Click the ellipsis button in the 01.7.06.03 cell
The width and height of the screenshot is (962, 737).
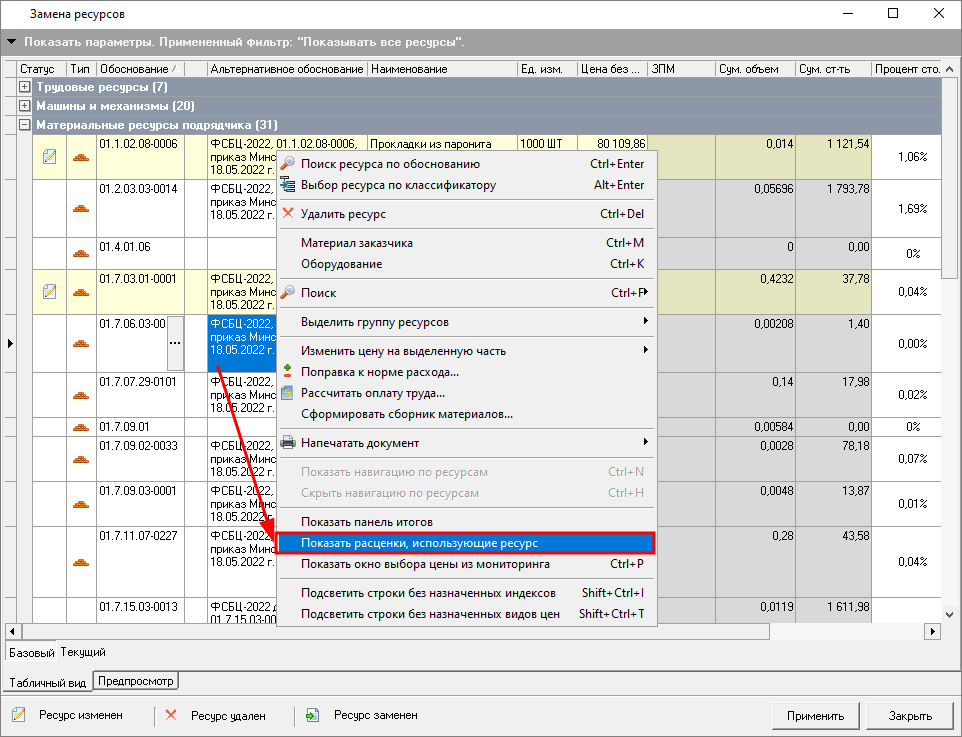click(x=176, y=343)
